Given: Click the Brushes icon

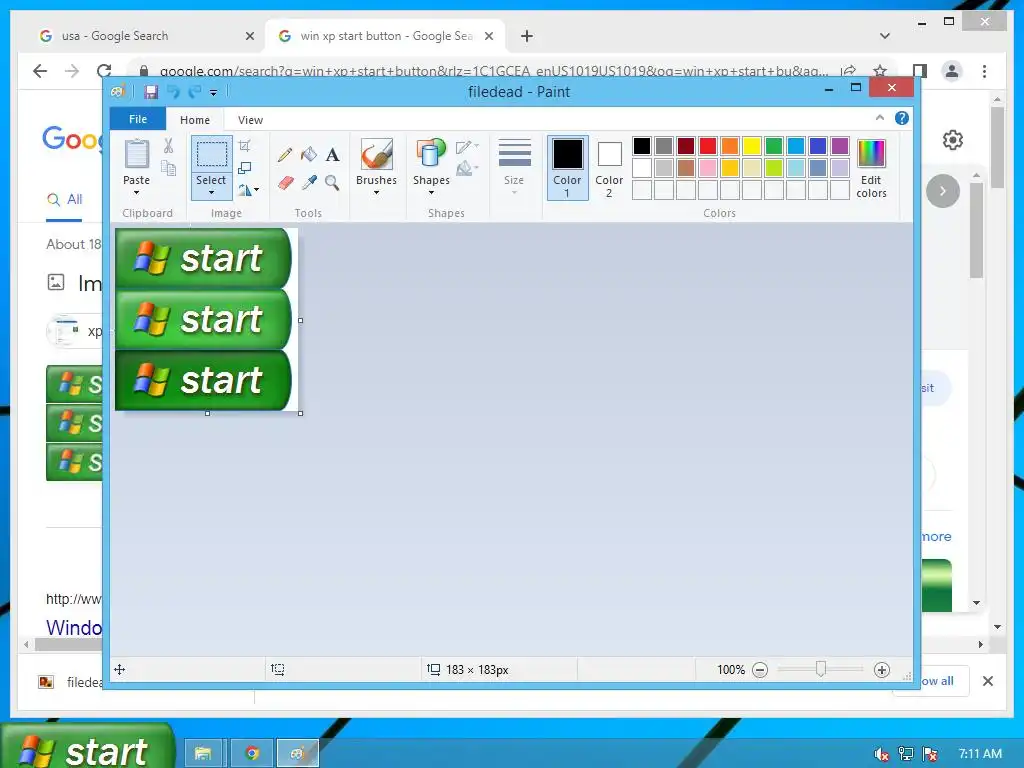Looking at the screenshot, I should tap(377, 155).
